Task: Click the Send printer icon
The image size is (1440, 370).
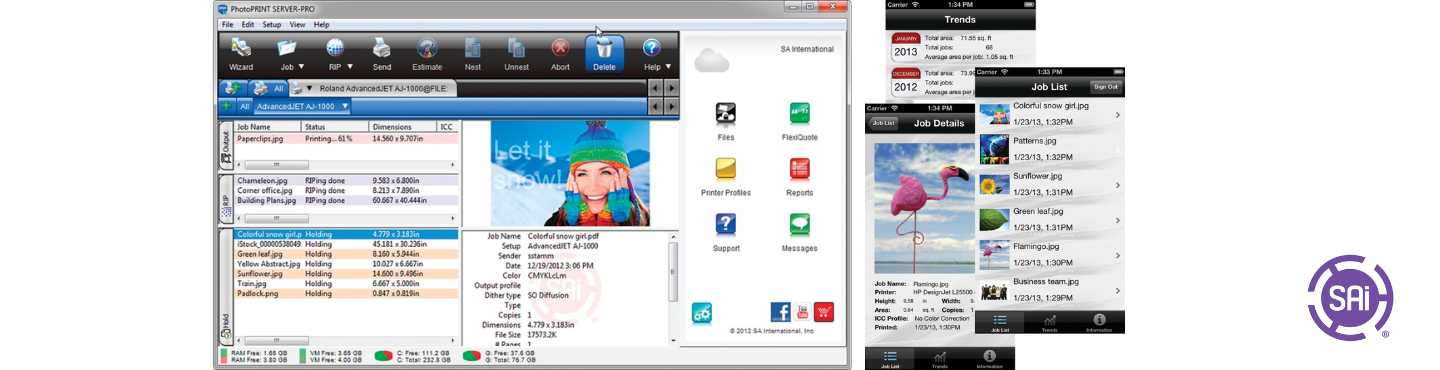Action: (382, 54)
